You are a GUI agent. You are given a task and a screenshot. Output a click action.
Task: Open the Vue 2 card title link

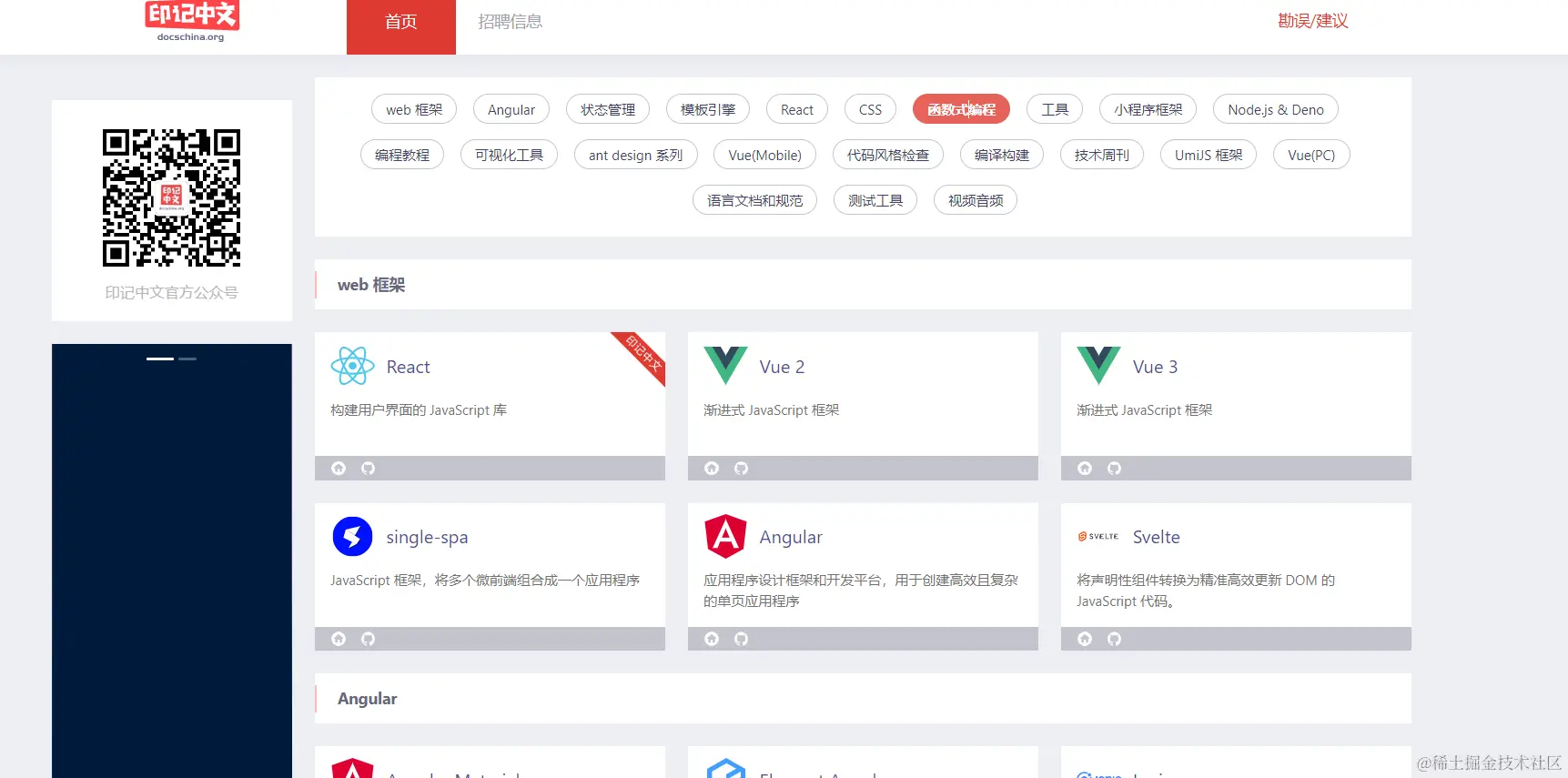(x=783, y=367)
